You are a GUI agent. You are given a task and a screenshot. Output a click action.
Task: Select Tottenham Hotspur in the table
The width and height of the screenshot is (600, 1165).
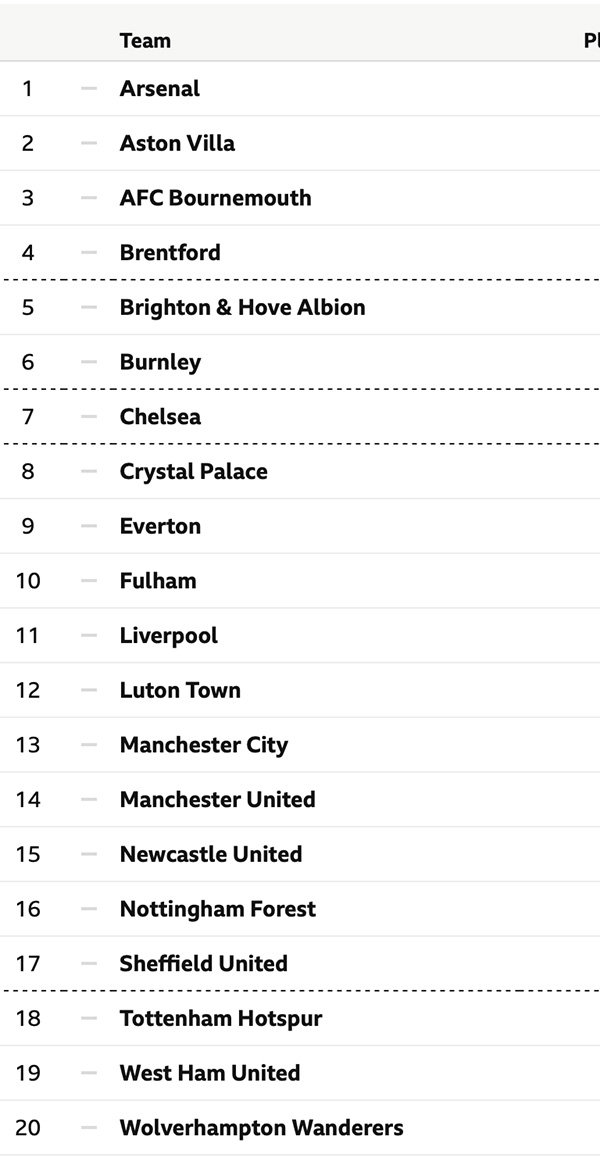tap(220, 1018)
